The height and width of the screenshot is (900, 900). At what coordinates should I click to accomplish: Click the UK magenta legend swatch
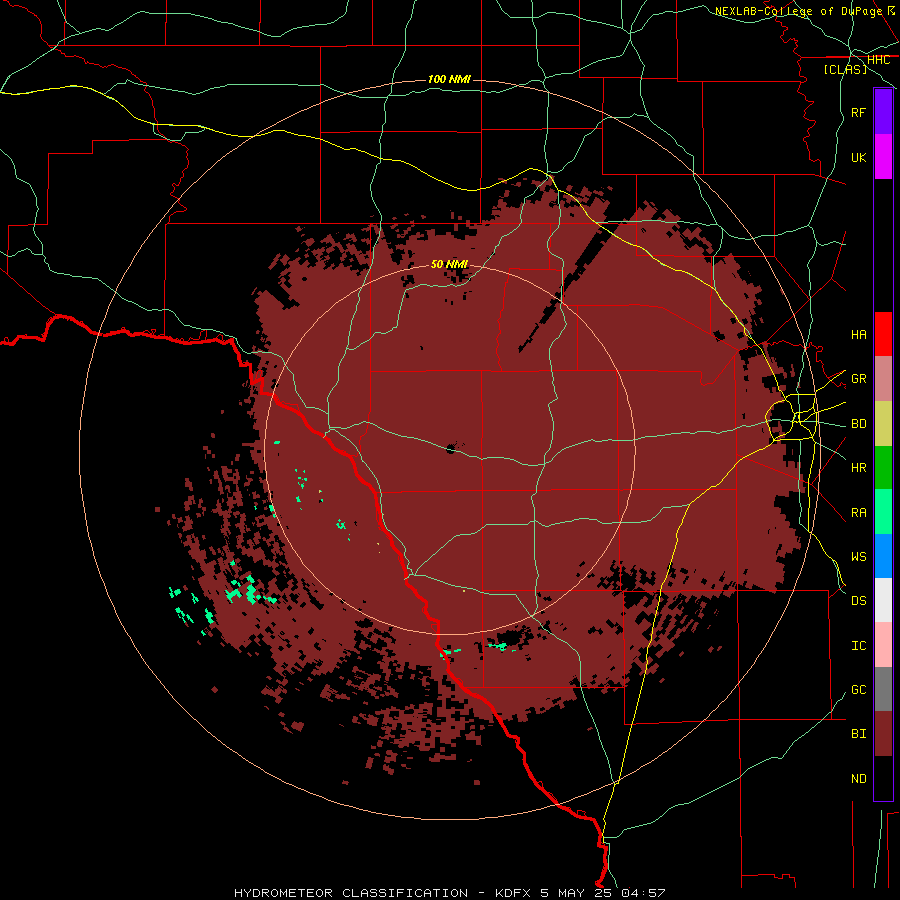point(883,157)
